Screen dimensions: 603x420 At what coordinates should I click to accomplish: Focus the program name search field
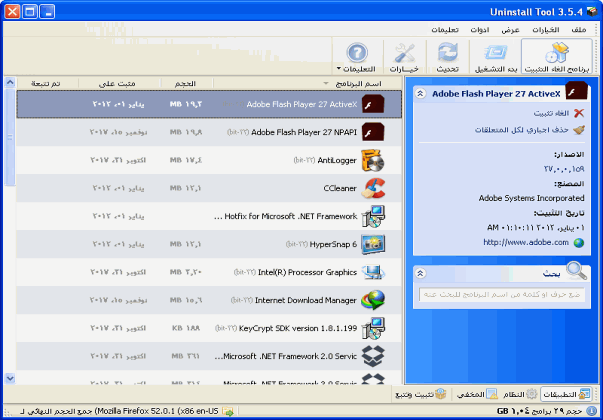tap(502, 295)
